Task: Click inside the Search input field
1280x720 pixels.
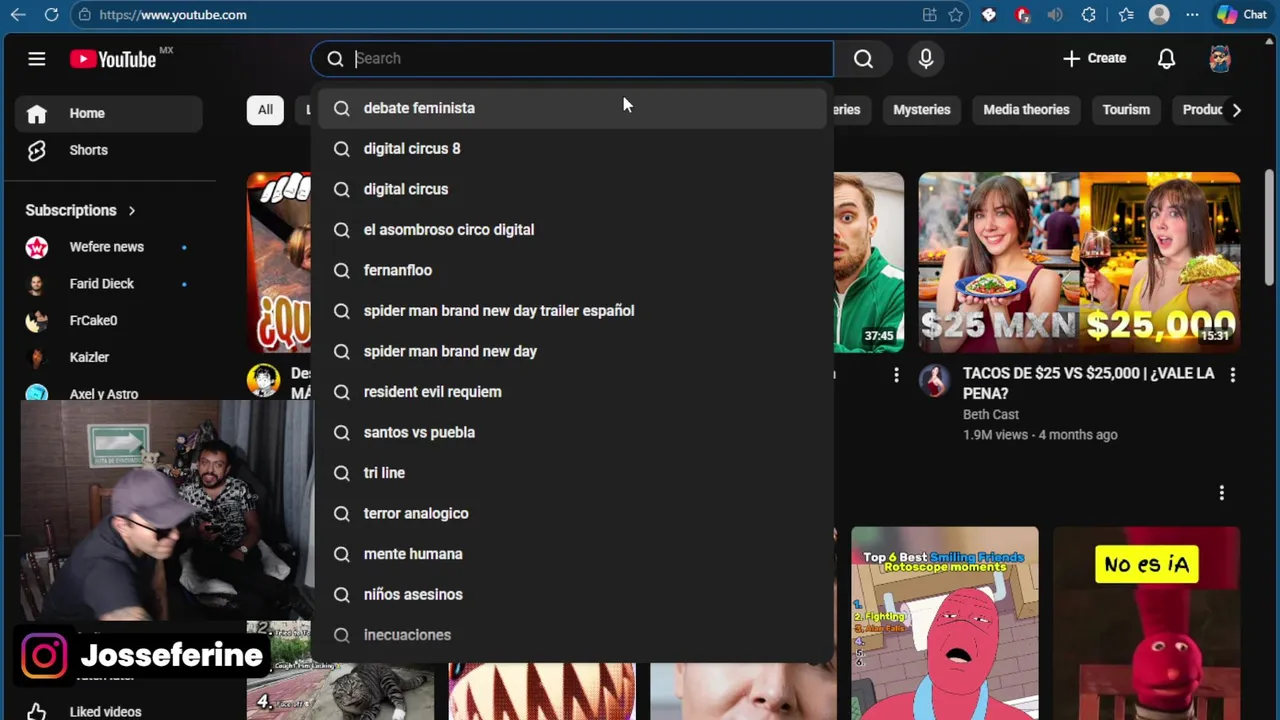Action: point(590,59)
